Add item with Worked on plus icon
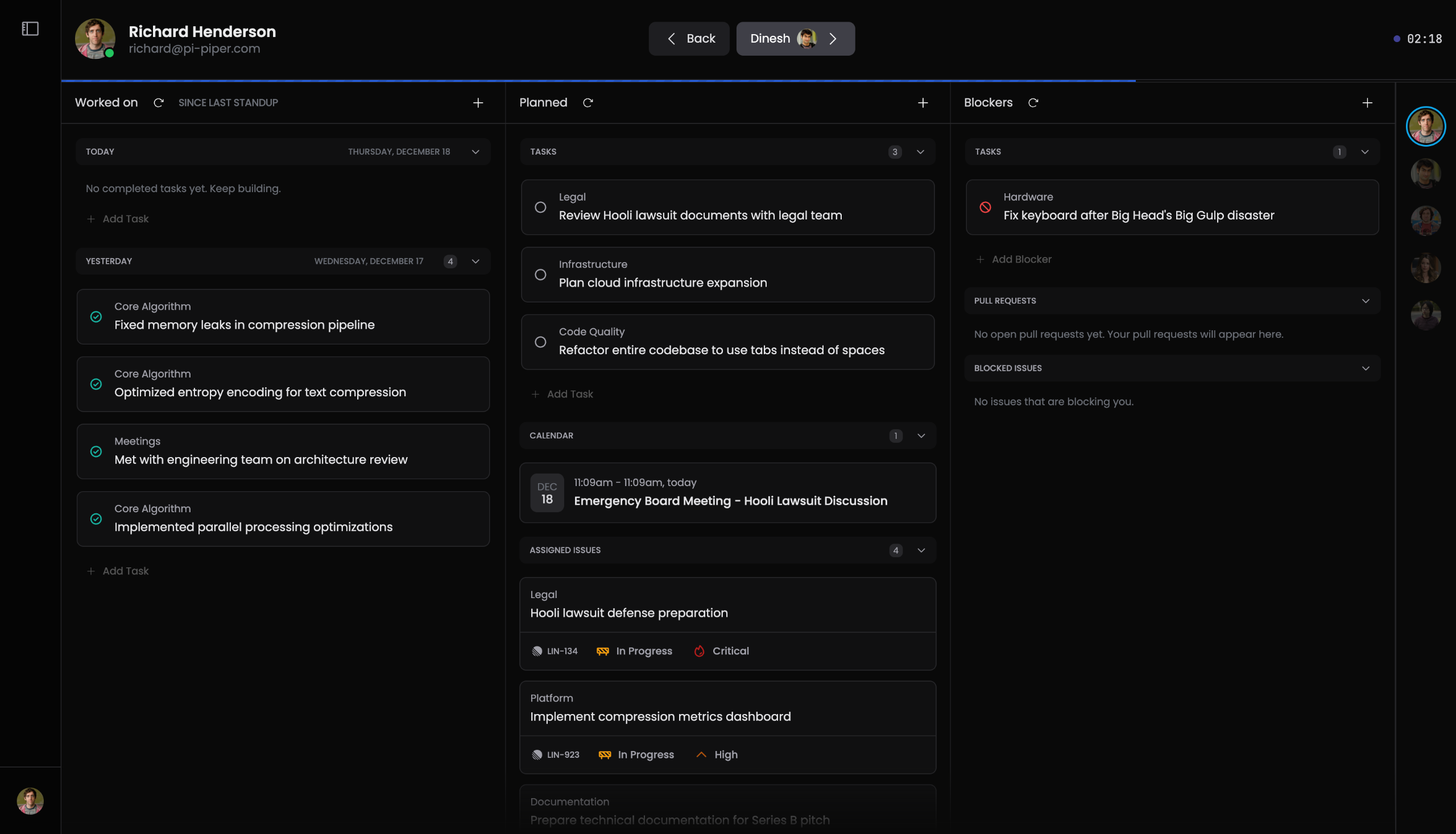 pos(478,102)
